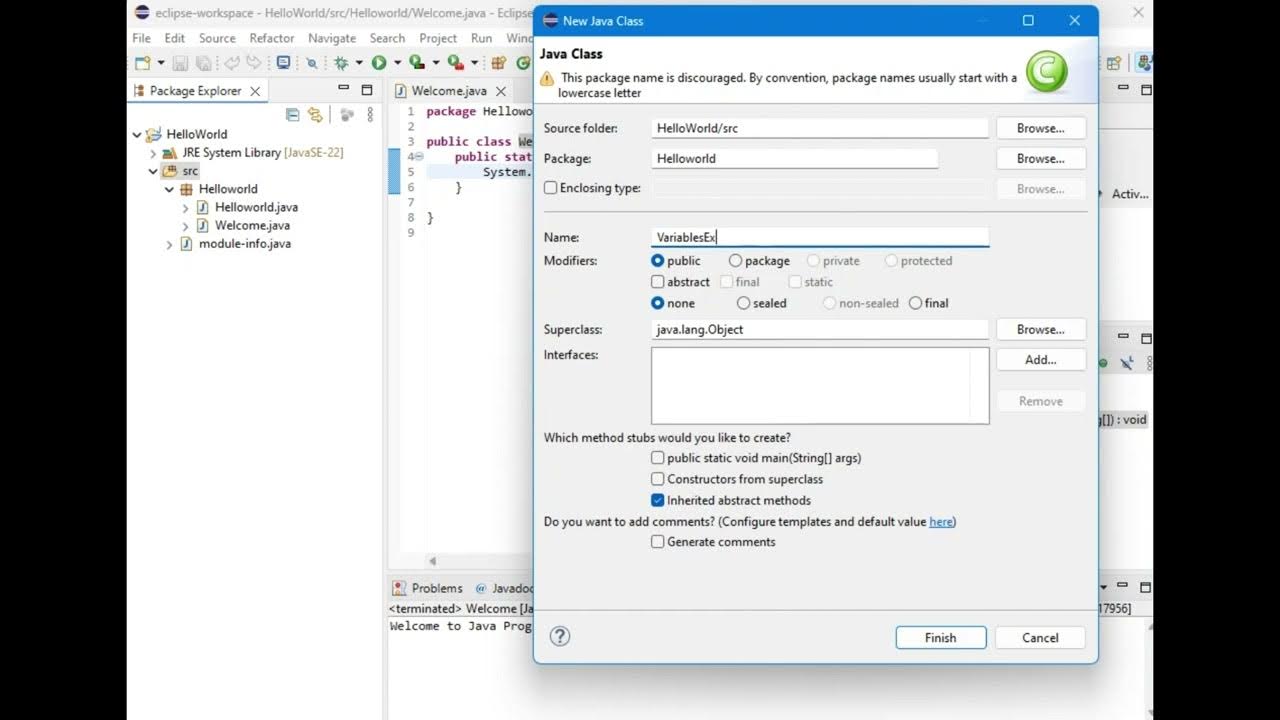Viewport: 1280px width, 720px height.
Task: Click the Redo arrow toolbar icon
Action: click(x=254, y=63)
